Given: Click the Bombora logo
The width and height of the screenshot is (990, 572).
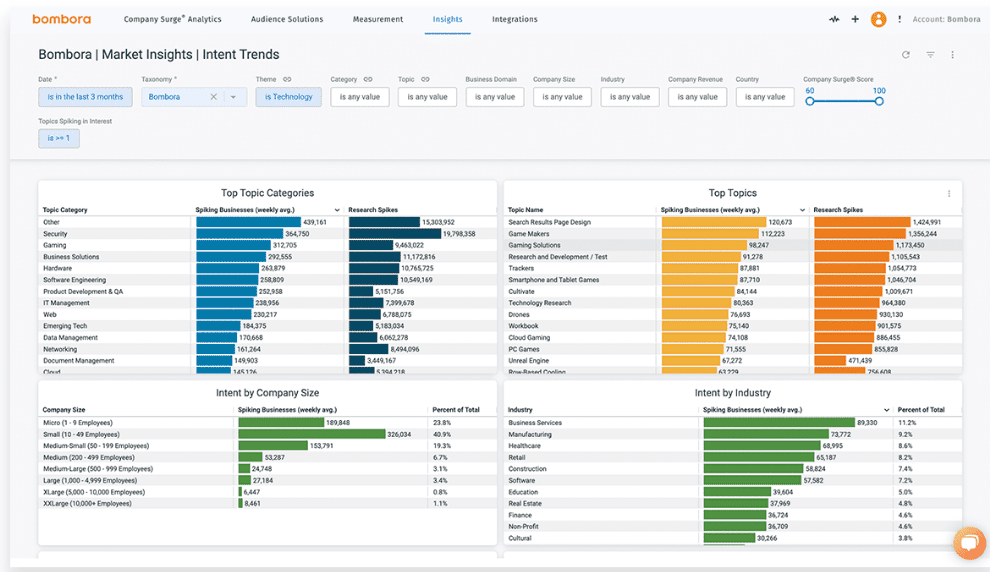Looking at the screenshot, I should pyautogui.click(x=61, y=19).
